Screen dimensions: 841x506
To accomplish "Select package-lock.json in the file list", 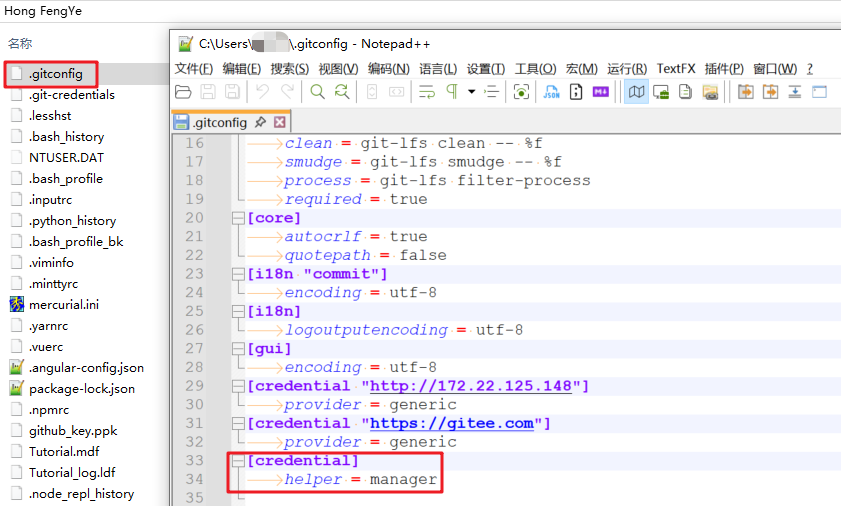I will (x=82, y=388).
